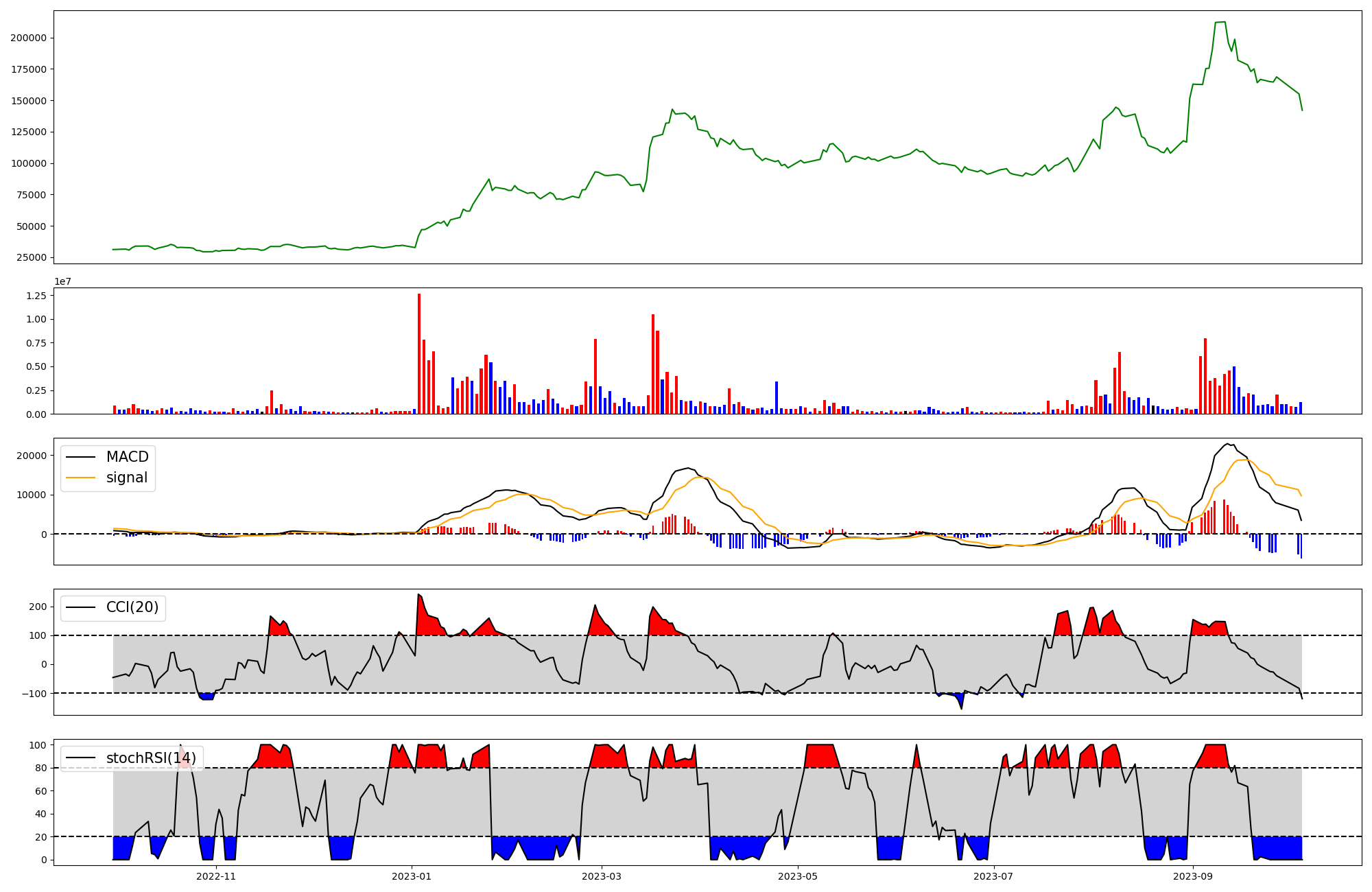This screenshot has width=1372, height=892.
Task: Click the 2023-05 date tick label
Action: (x=798, y=876)
